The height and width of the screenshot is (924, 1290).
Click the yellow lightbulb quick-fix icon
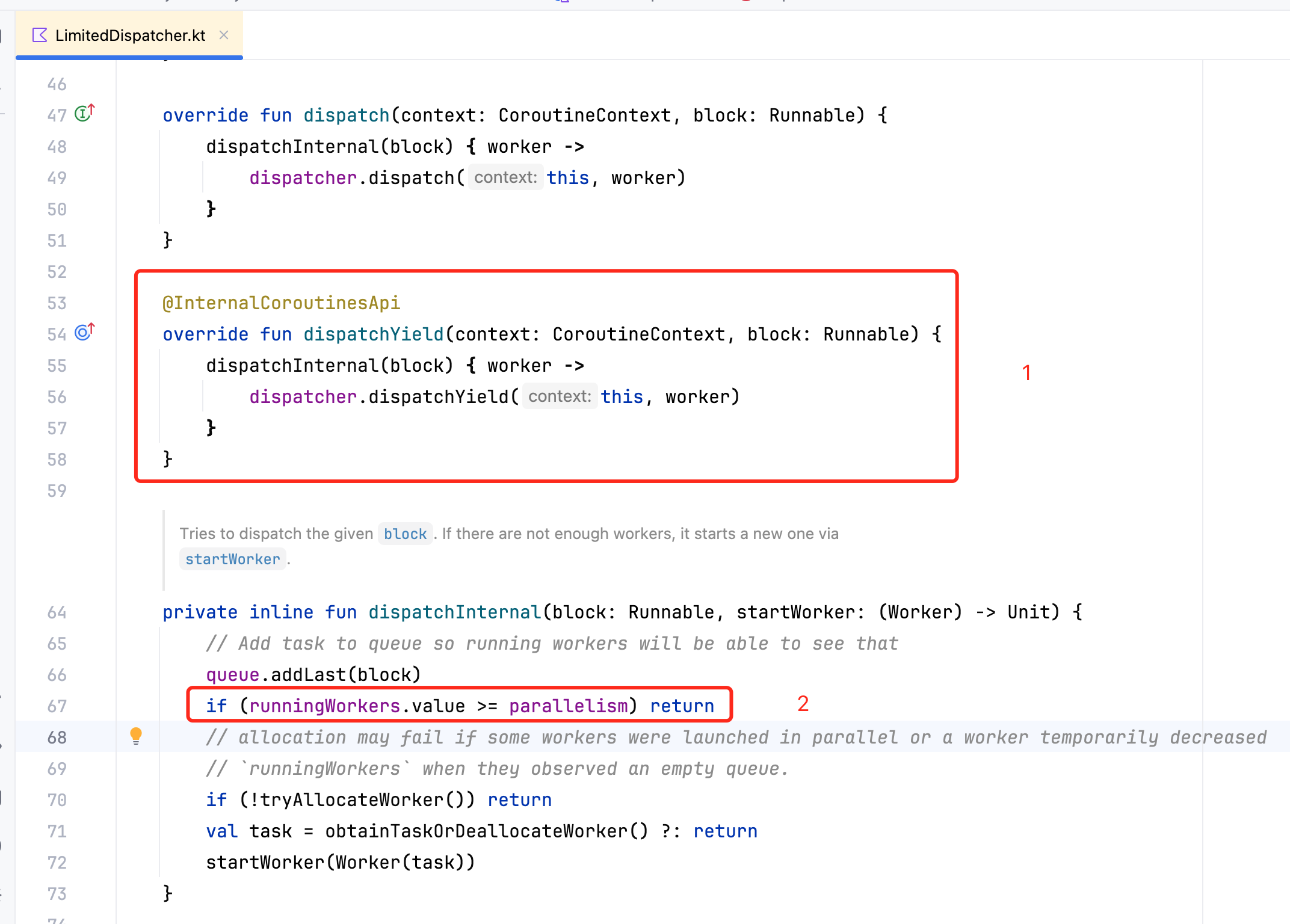pos(136,736)
